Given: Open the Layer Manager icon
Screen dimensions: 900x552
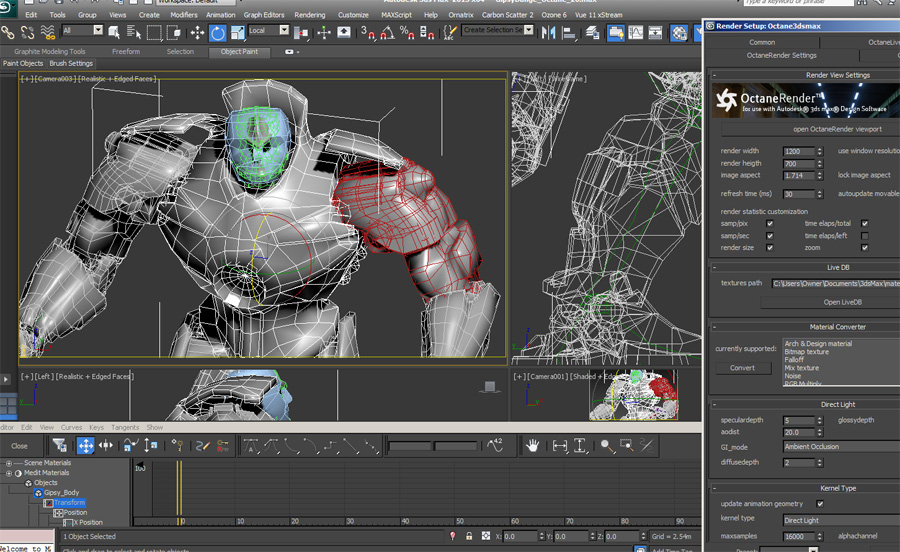Looking at the screenshot, I should 592,33.
